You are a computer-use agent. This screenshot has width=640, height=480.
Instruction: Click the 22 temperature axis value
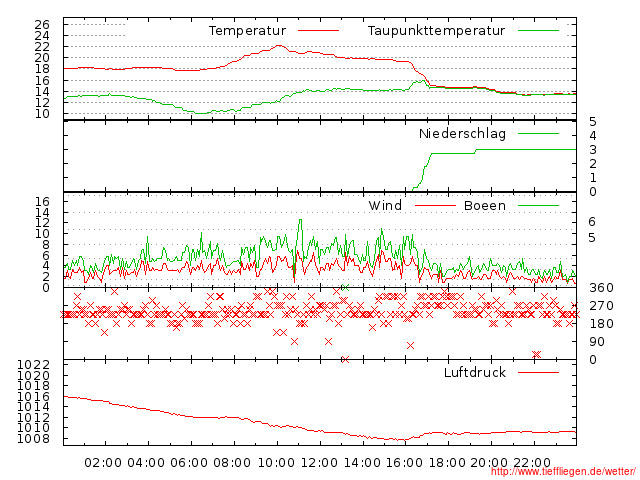[x=42, y=47]
